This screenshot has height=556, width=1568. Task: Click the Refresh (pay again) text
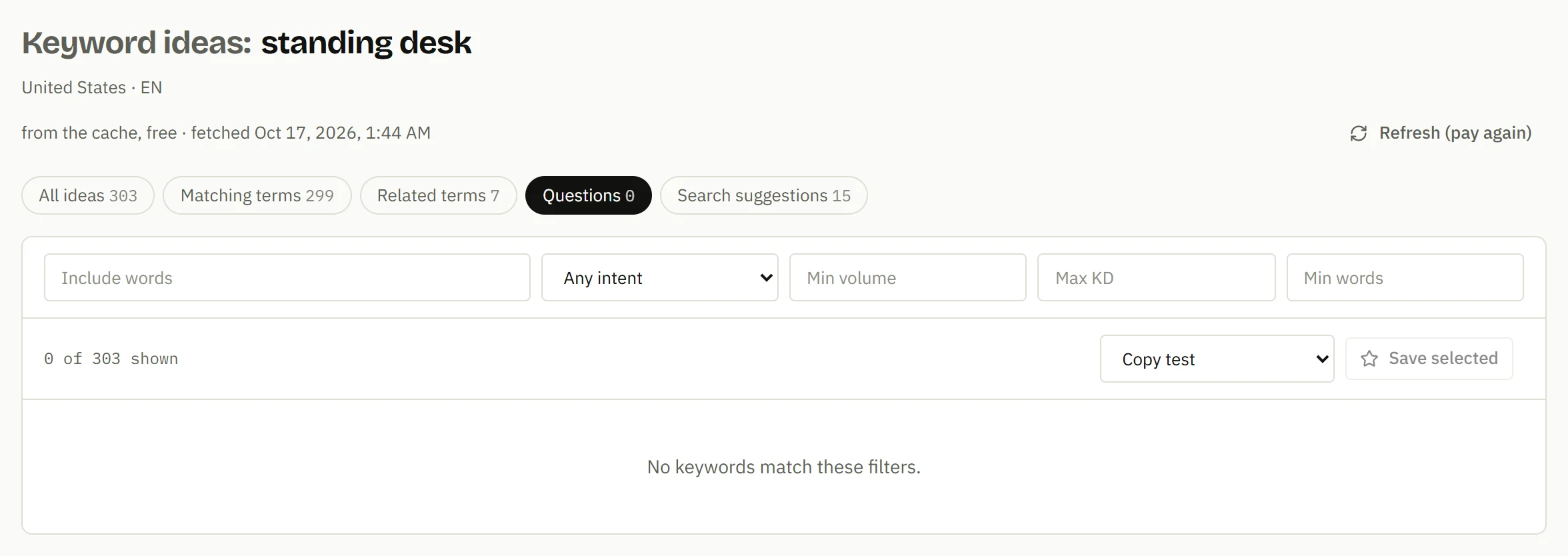coord(1455,133)
